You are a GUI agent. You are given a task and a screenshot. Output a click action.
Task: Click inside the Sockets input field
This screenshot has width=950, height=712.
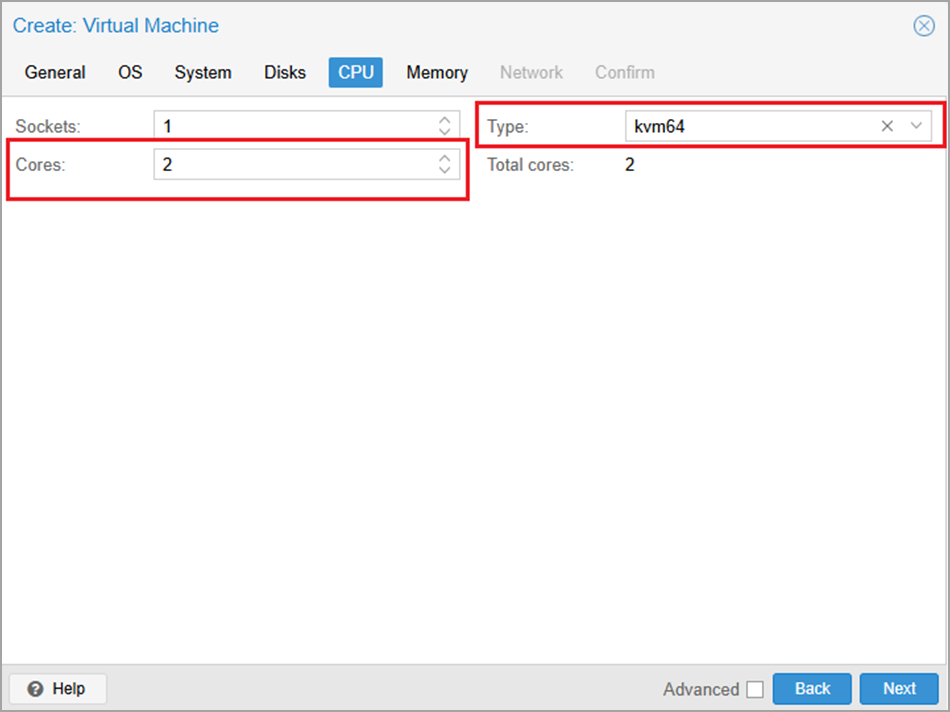pos(290,125)
